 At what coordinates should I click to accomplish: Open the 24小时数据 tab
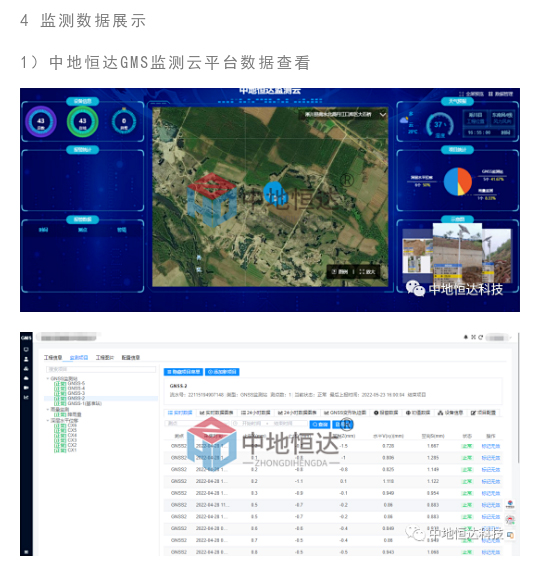click(x=255, y=413)
